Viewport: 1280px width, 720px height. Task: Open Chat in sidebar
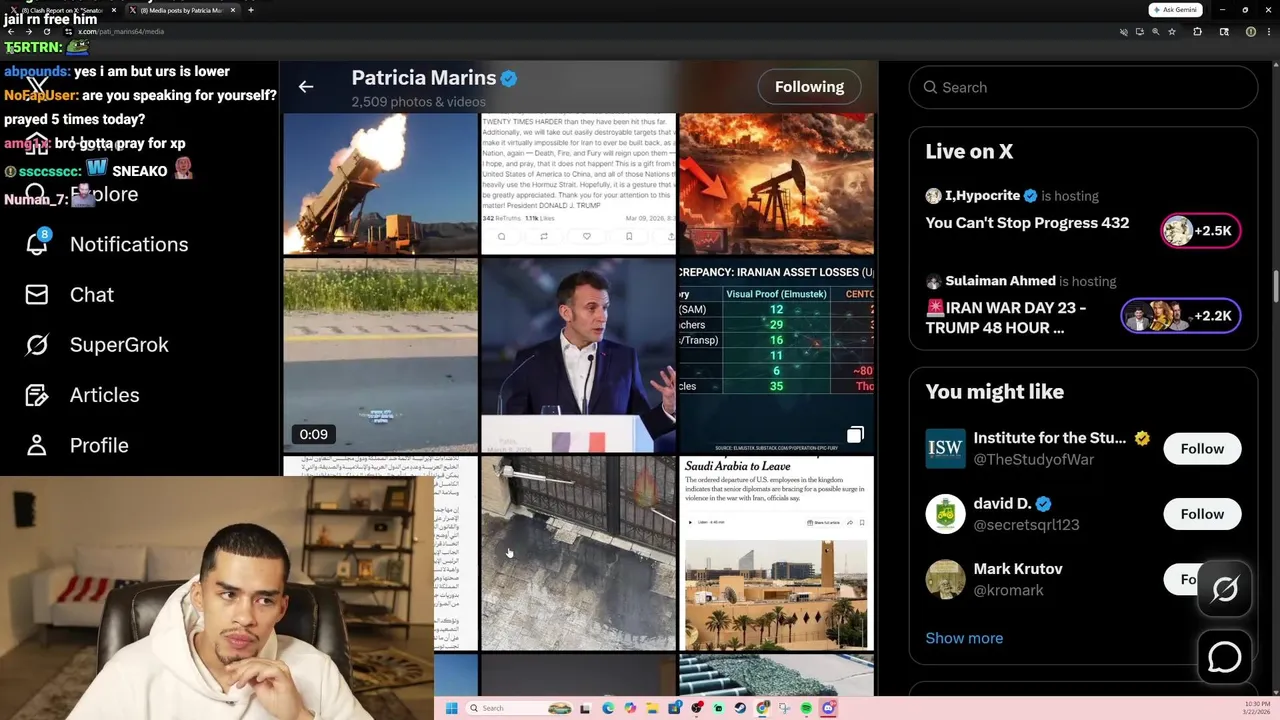92,295
